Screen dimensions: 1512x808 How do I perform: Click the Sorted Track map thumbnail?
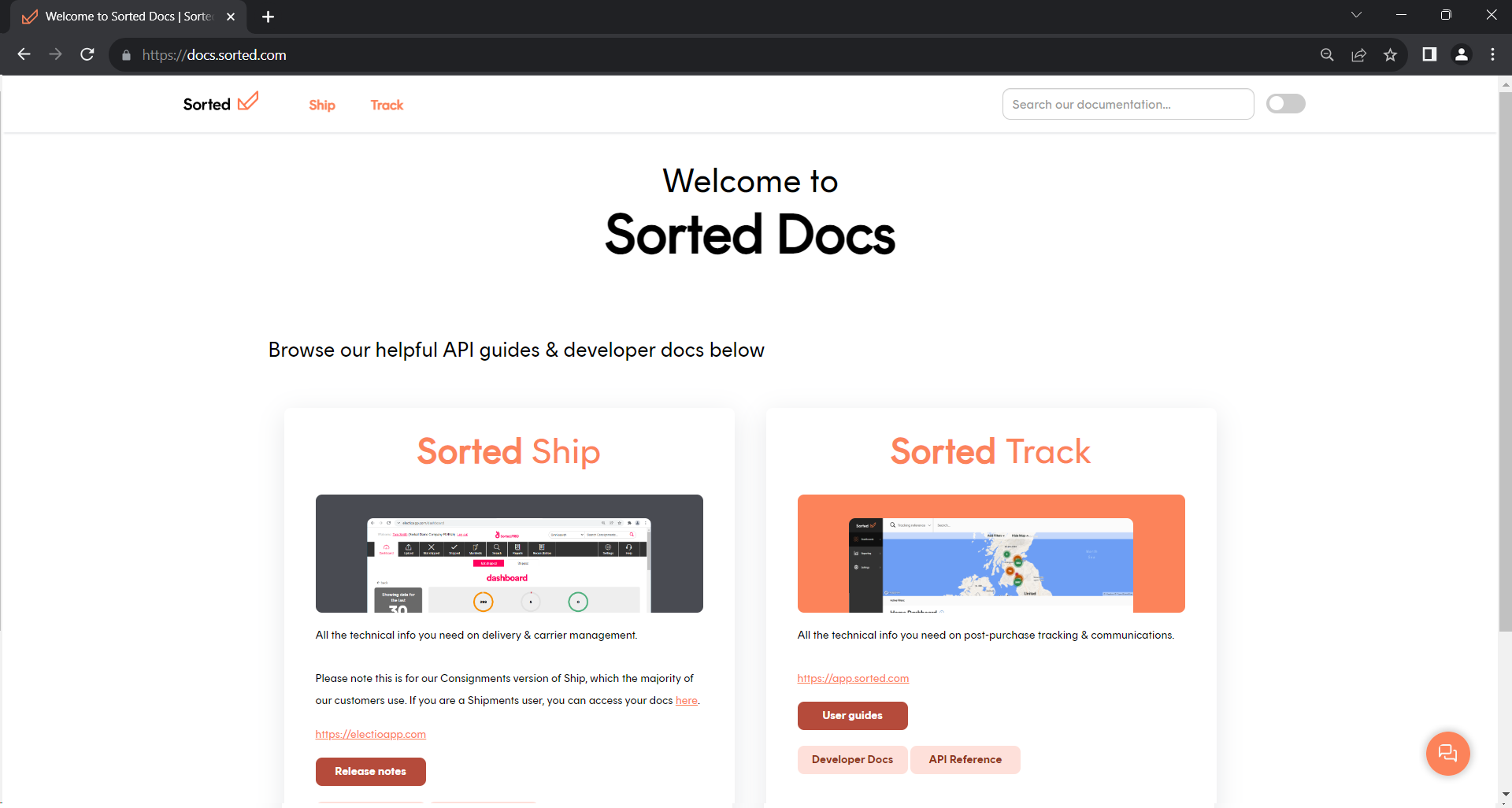tap(991, 554)
